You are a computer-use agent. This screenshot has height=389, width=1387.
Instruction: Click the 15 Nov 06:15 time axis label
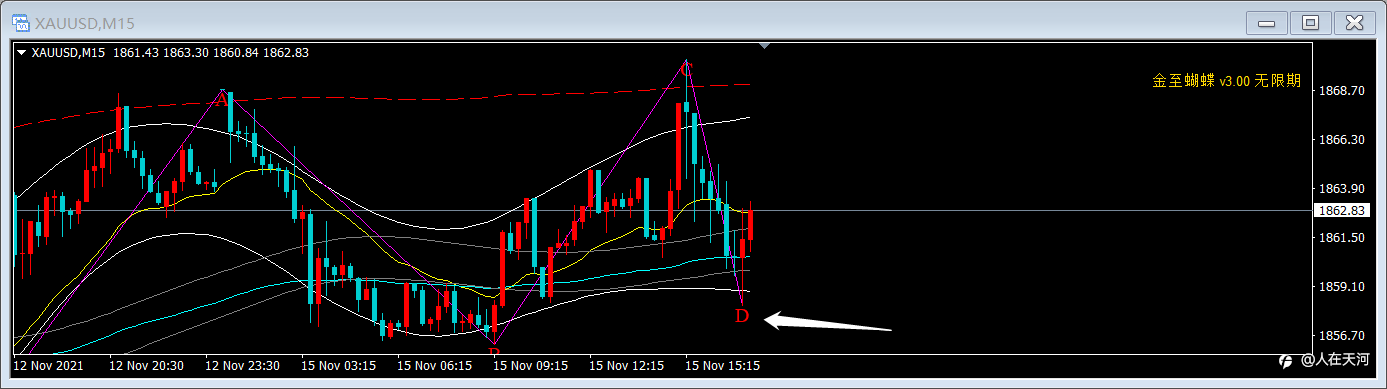click(434, 366)
